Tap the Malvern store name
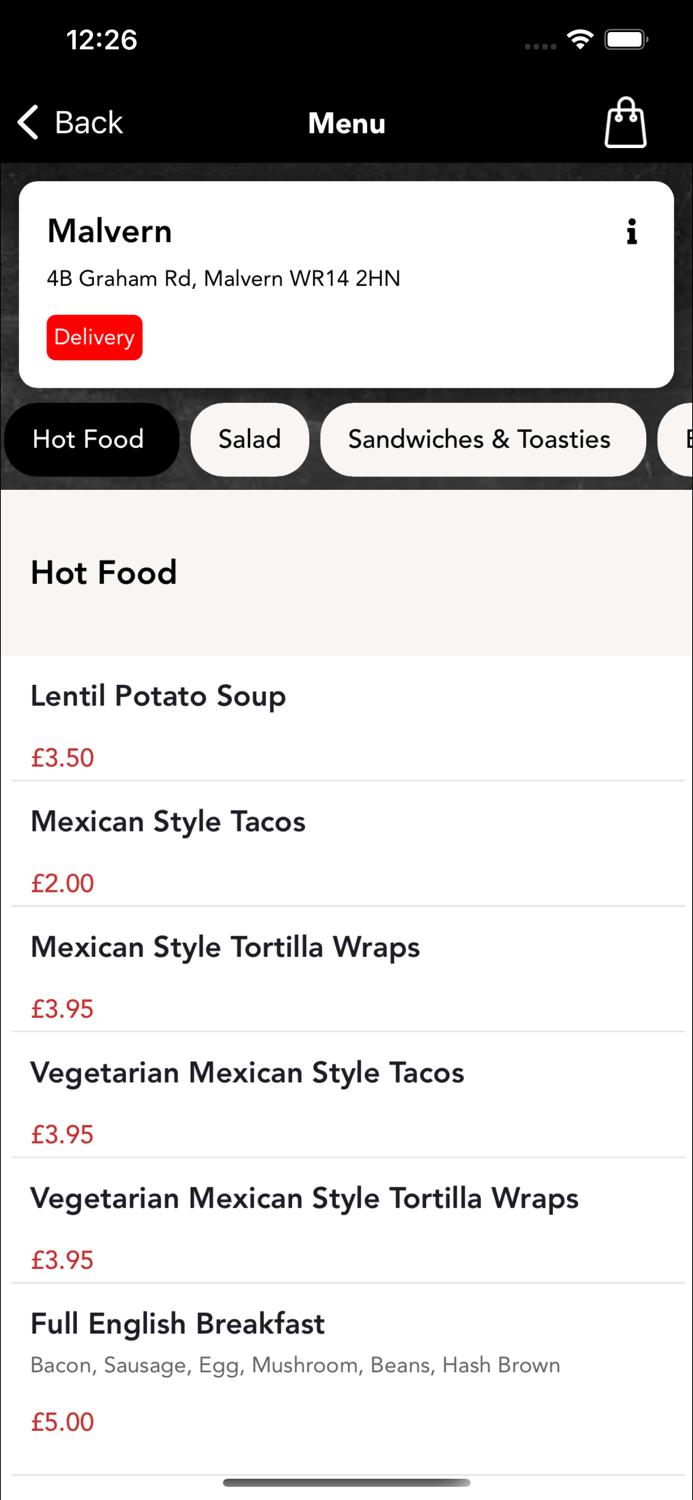This screenshot has width=693, height=1500. [109, 231]
